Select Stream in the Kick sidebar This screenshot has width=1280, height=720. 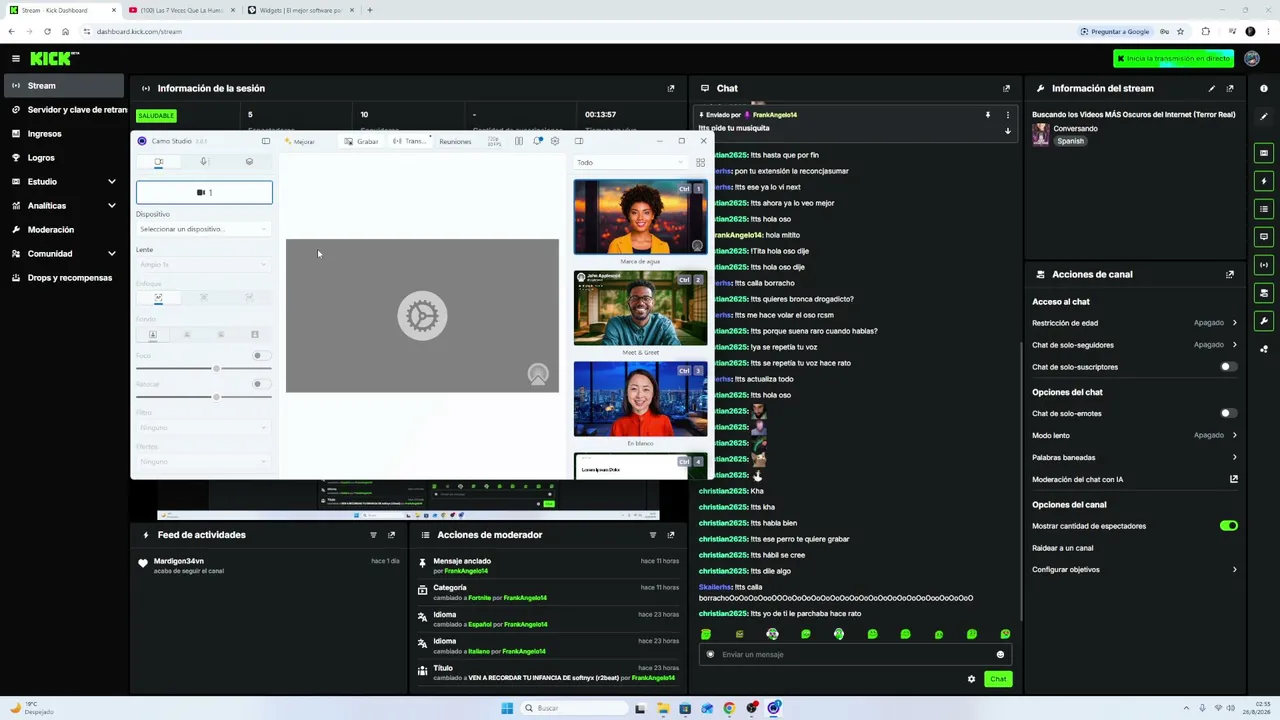click(62, 86)
